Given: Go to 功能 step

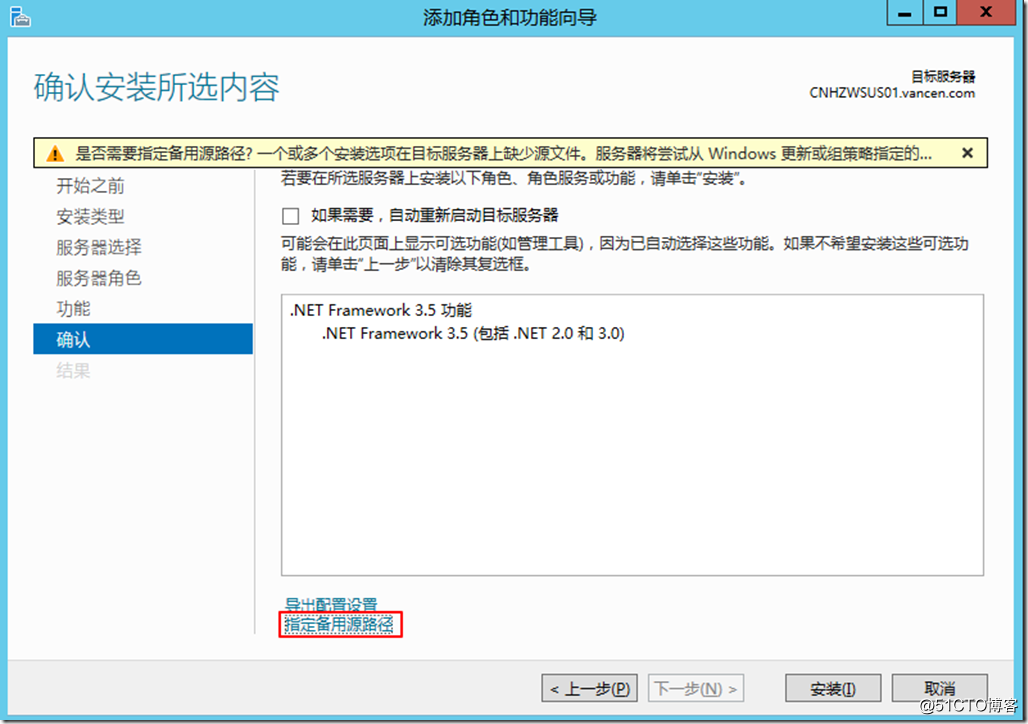Looking at the screenshot, I should 73,308.
